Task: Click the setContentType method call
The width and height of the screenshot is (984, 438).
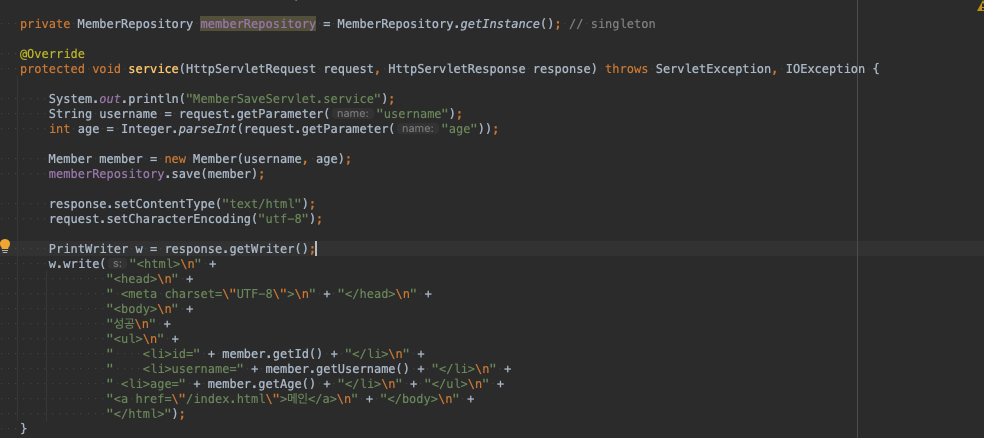Action: point(164,204)
